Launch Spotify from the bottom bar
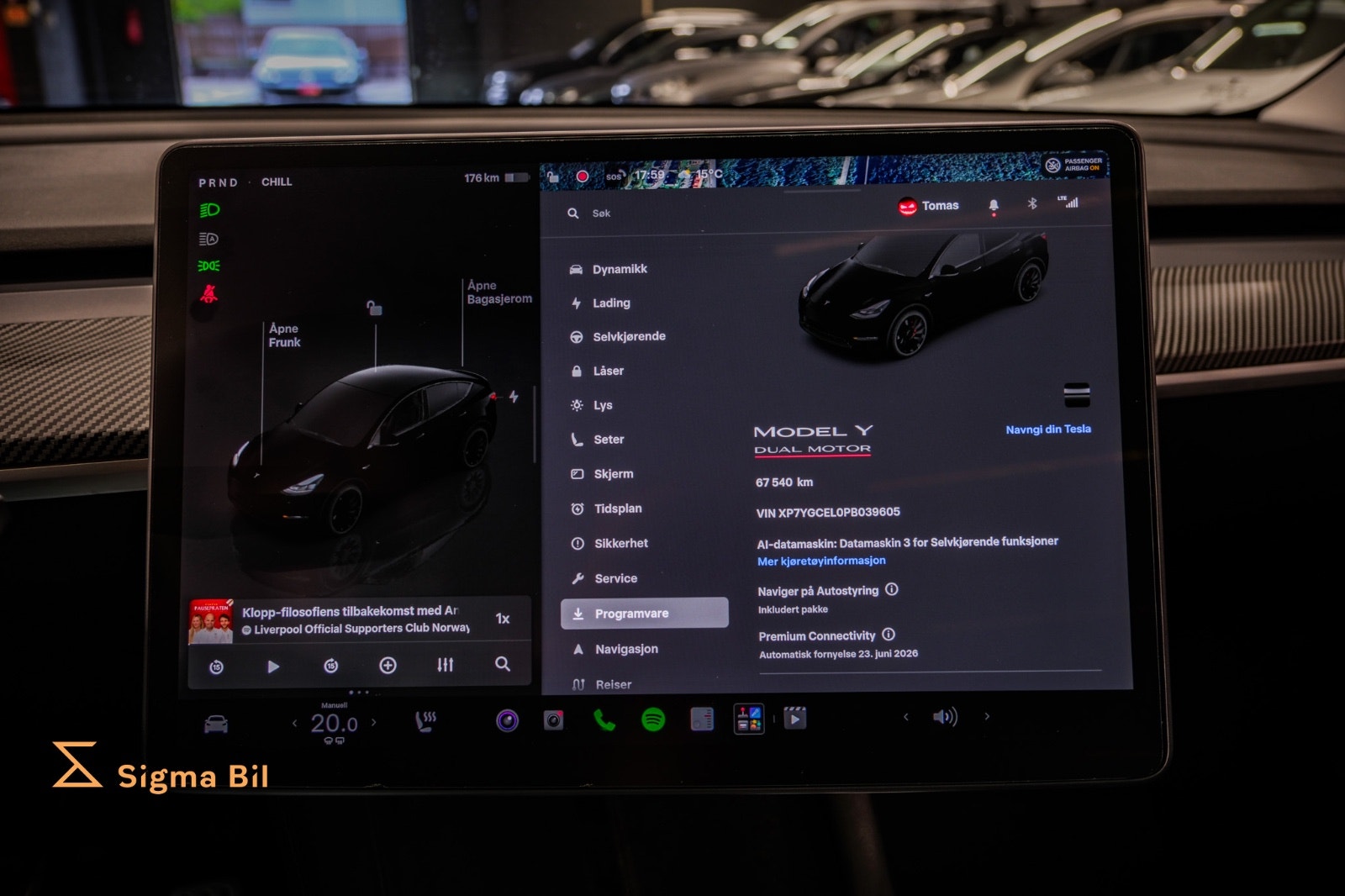Viewport: 1345px width, 896px height. pyautogui.click(x=653, y=719)
